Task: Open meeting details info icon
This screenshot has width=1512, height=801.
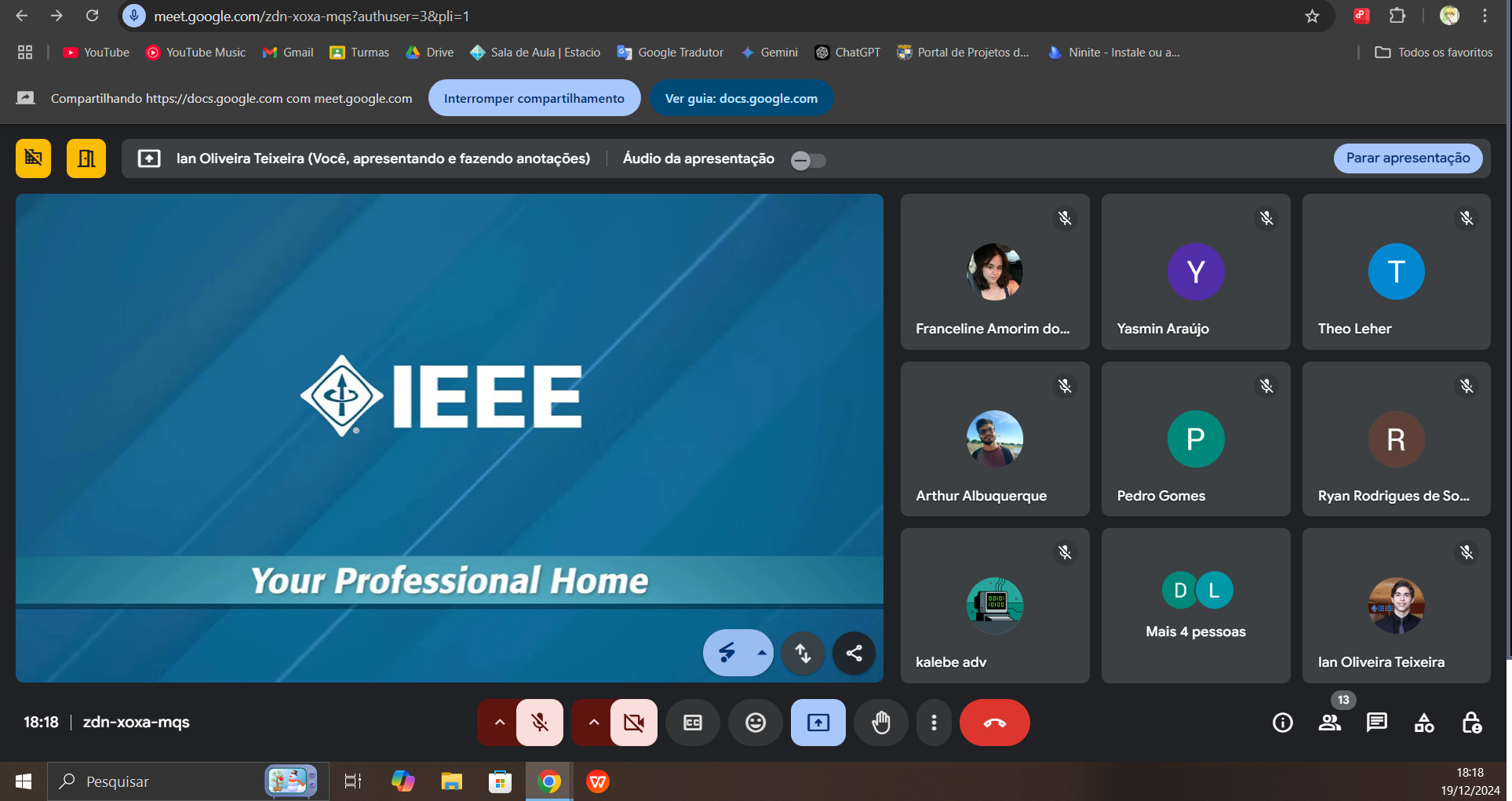Action: (1282, 723)
